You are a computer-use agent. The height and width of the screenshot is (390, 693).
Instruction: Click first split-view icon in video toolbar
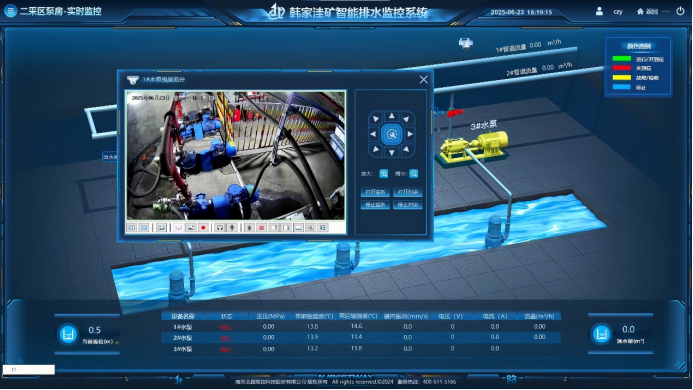[132, 228]
